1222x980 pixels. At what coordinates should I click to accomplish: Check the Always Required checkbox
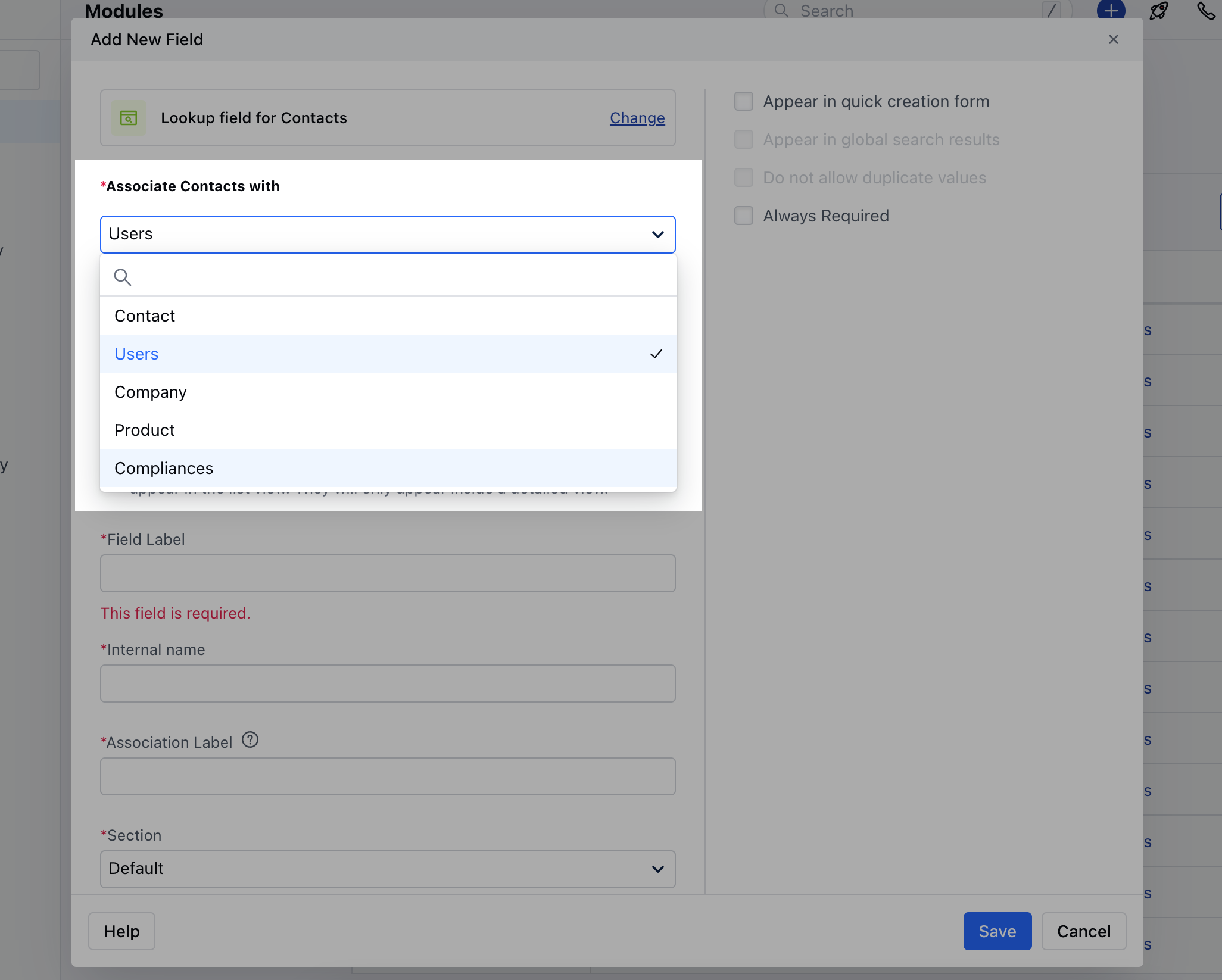tap(744, 216)
